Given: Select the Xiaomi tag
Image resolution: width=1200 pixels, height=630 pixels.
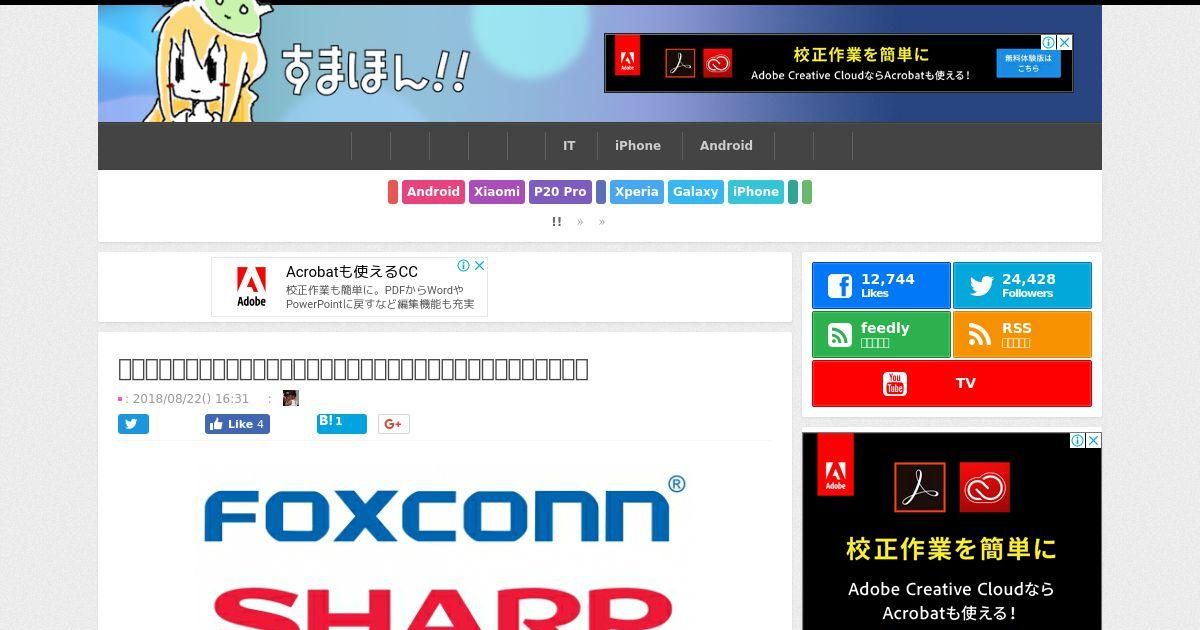Looking at the screenshot, I should coord(497,192).
